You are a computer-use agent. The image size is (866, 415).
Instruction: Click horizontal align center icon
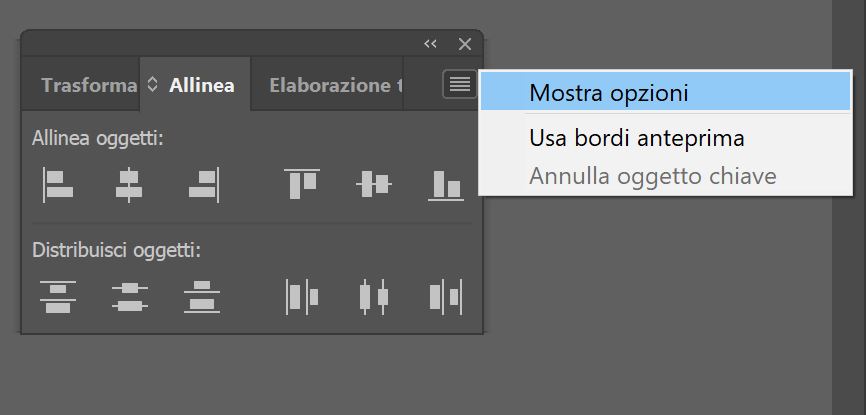click(x=129, y=184)
